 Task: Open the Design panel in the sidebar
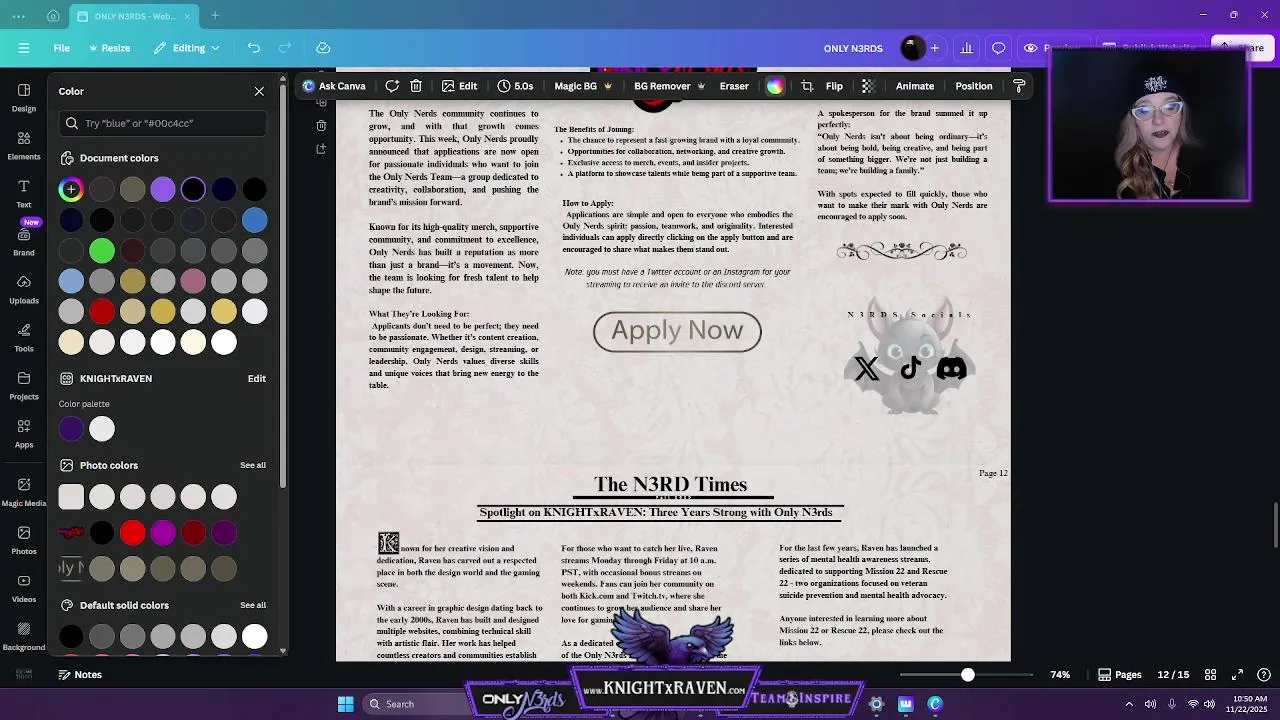24,96
